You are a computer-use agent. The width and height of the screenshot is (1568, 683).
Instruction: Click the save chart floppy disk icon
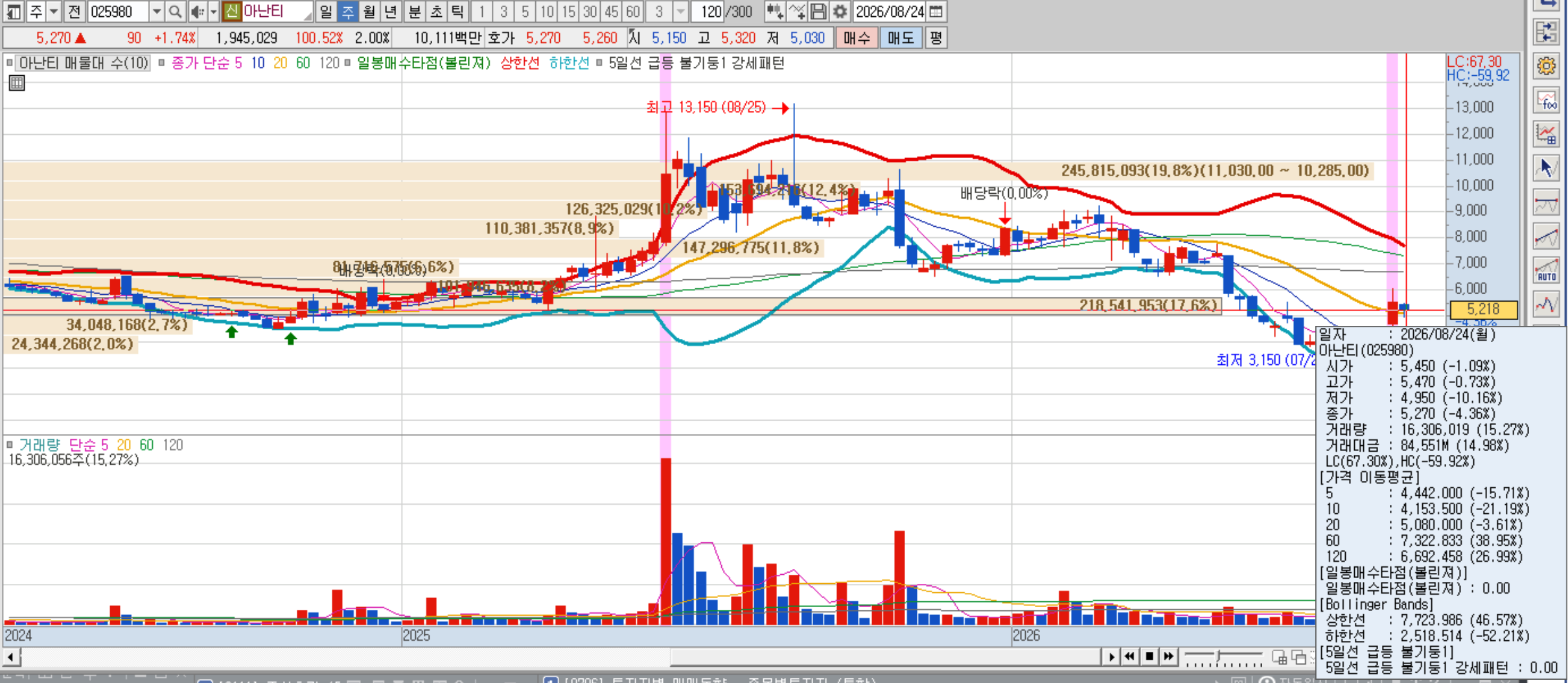point(818,12)
